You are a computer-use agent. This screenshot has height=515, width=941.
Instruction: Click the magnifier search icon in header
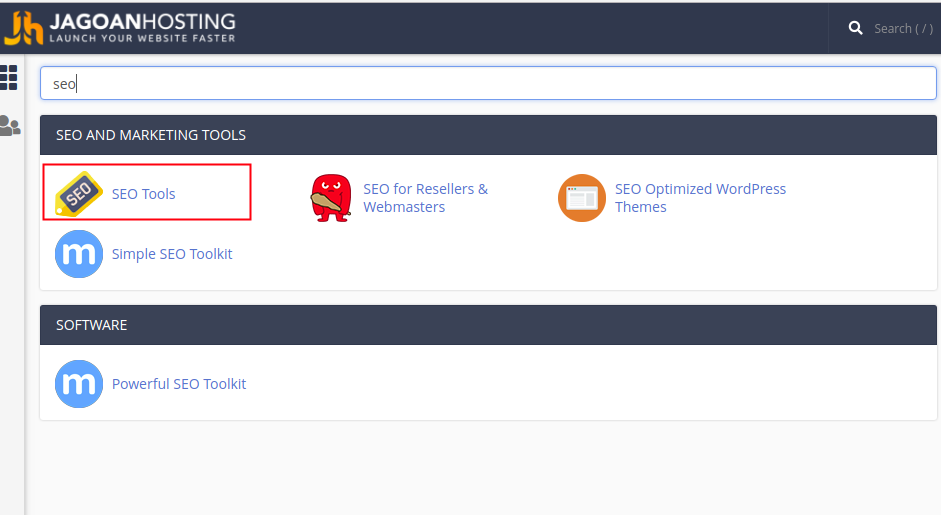coord(856,28)
